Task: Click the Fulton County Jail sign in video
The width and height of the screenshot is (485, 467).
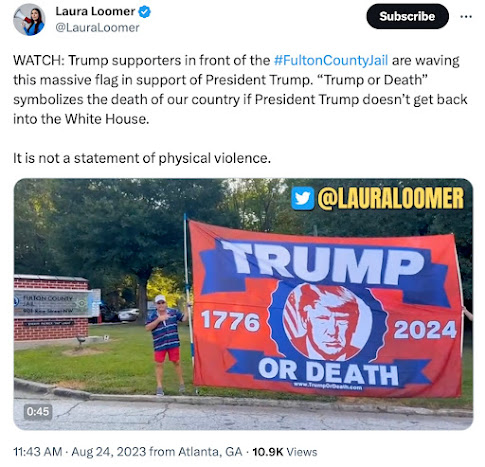Action: pos(53,303)
